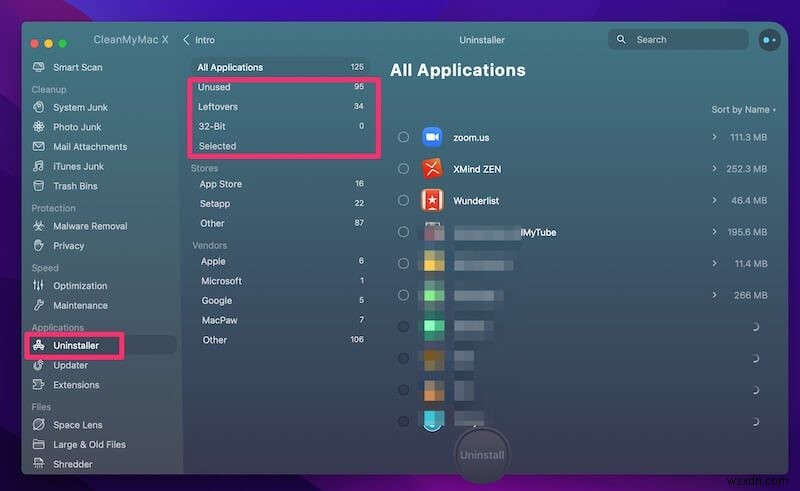Tick the checkbox for the MyTube app
800x491 pixels.
click(x=403, y=232)
